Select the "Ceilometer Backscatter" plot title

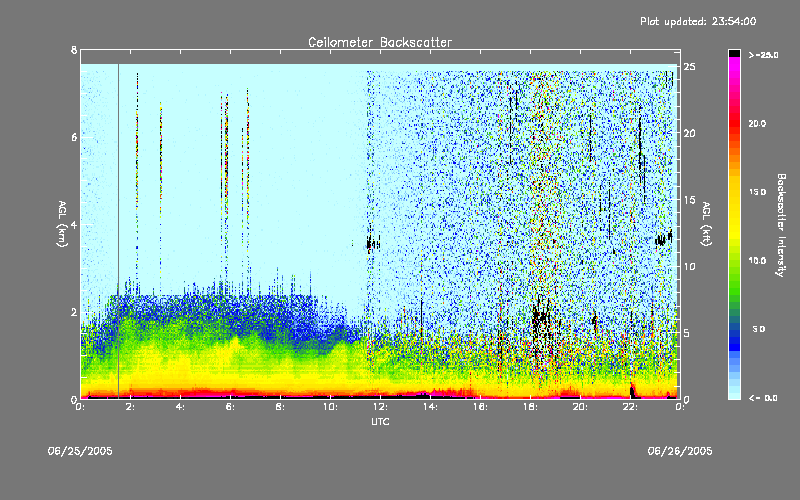point(380,42)
